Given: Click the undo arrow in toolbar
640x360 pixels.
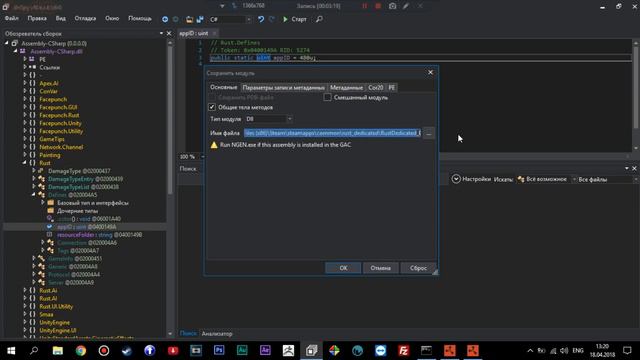Looking at the screenshot, I should pyautogui.click(x=261, y=19).
